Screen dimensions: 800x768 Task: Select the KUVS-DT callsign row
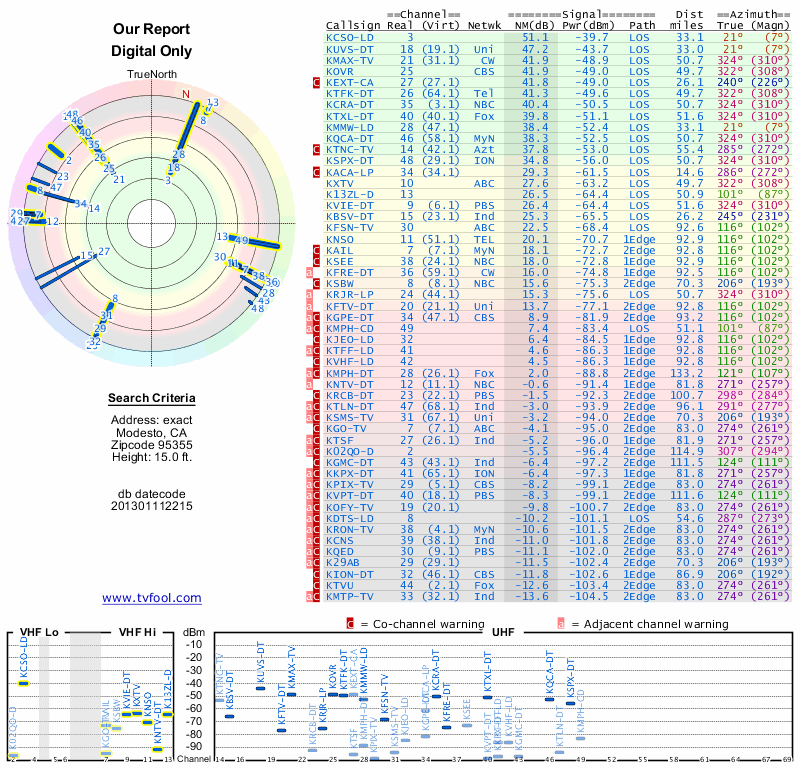(557, 49)
